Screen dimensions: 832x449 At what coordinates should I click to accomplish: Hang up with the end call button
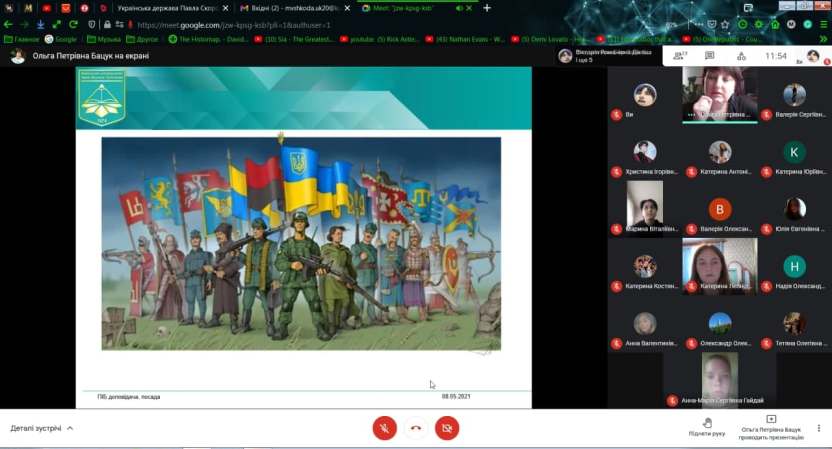pyautogui.click(x=415, y=428)
